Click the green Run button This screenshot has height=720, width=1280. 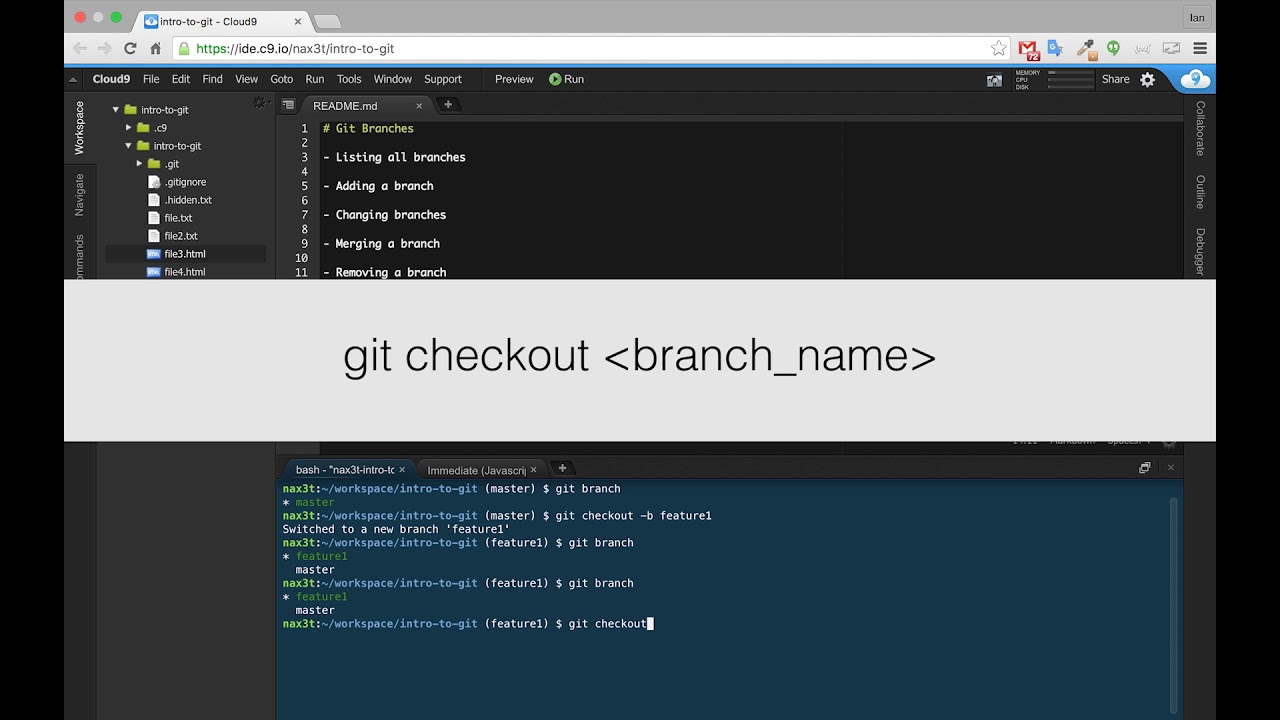[x=566, y=79]
